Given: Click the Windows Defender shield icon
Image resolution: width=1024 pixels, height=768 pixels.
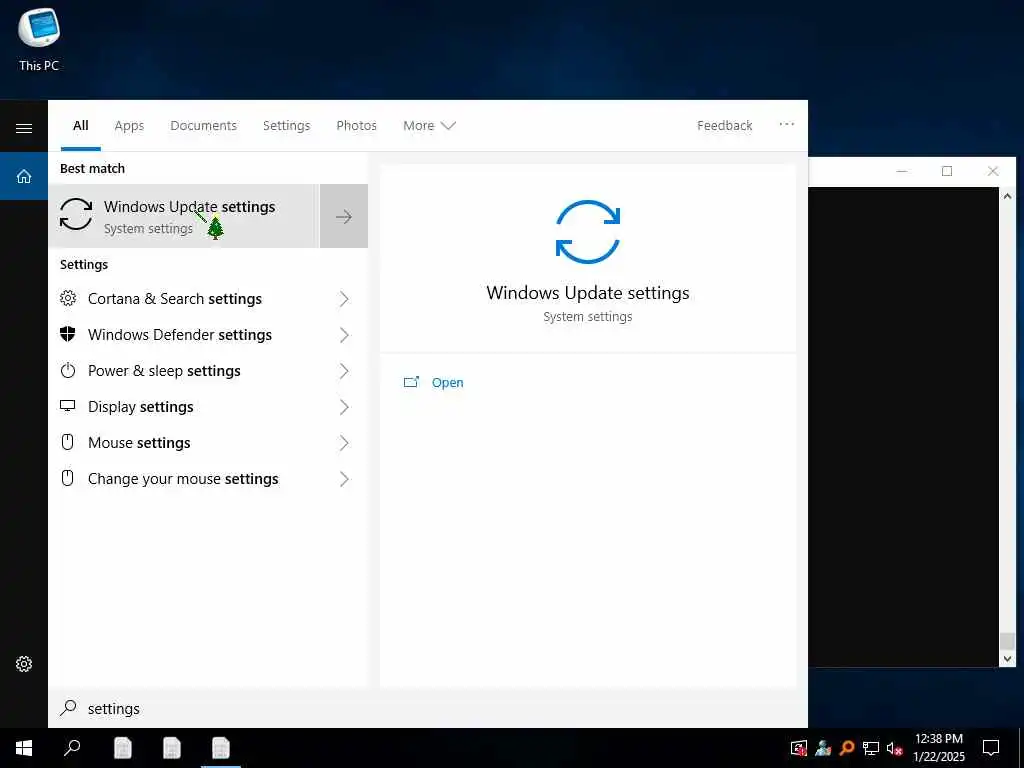Looking at the screenshot, I should [x=68, y=334].
